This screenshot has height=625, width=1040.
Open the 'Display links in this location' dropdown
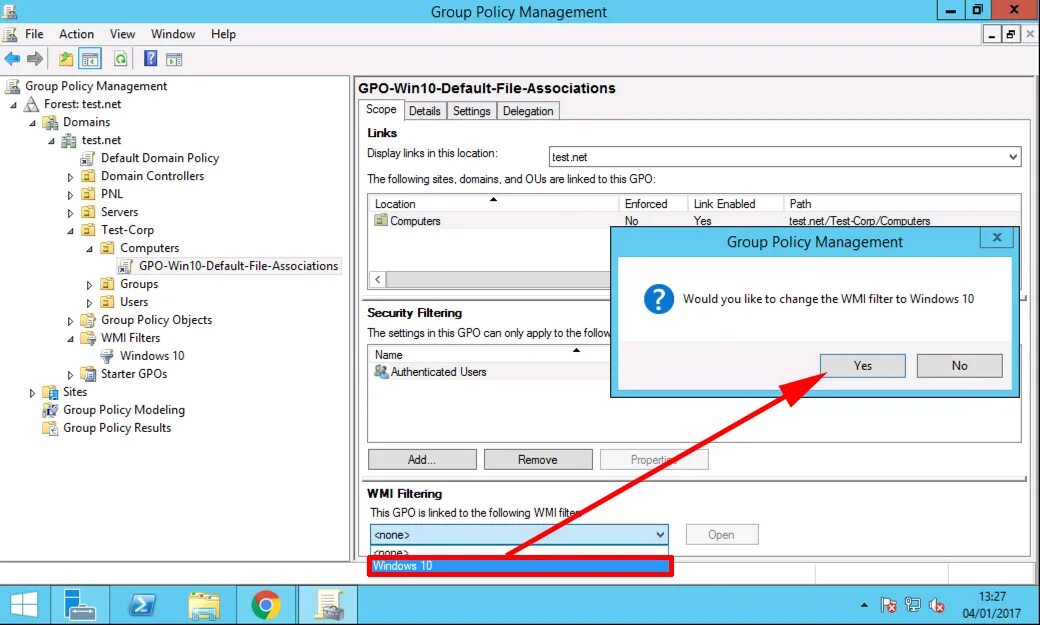pos(785,157)
